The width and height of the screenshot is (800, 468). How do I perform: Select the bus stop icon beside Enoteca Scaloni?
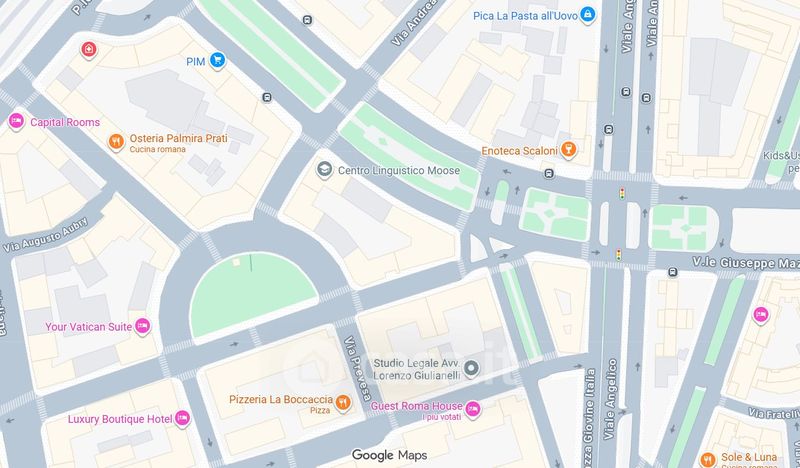[549, 174]
